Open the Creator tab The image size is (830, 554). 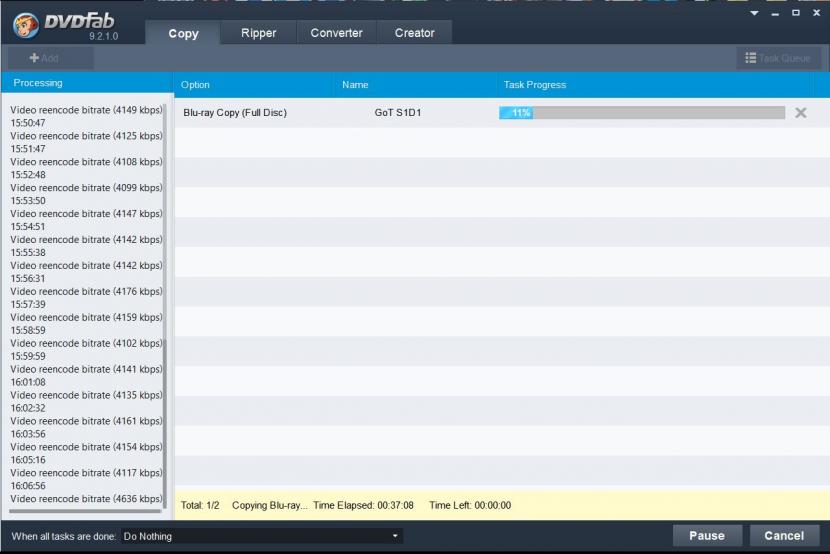tap(414, 33)
